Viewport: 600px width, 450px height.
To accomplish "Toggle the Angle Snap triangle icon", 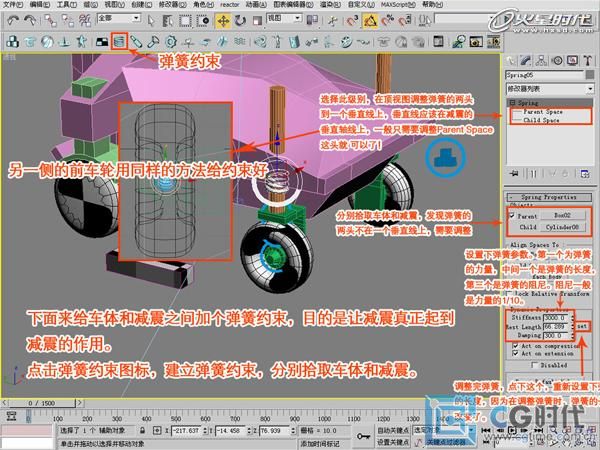I will coord(370,21).
